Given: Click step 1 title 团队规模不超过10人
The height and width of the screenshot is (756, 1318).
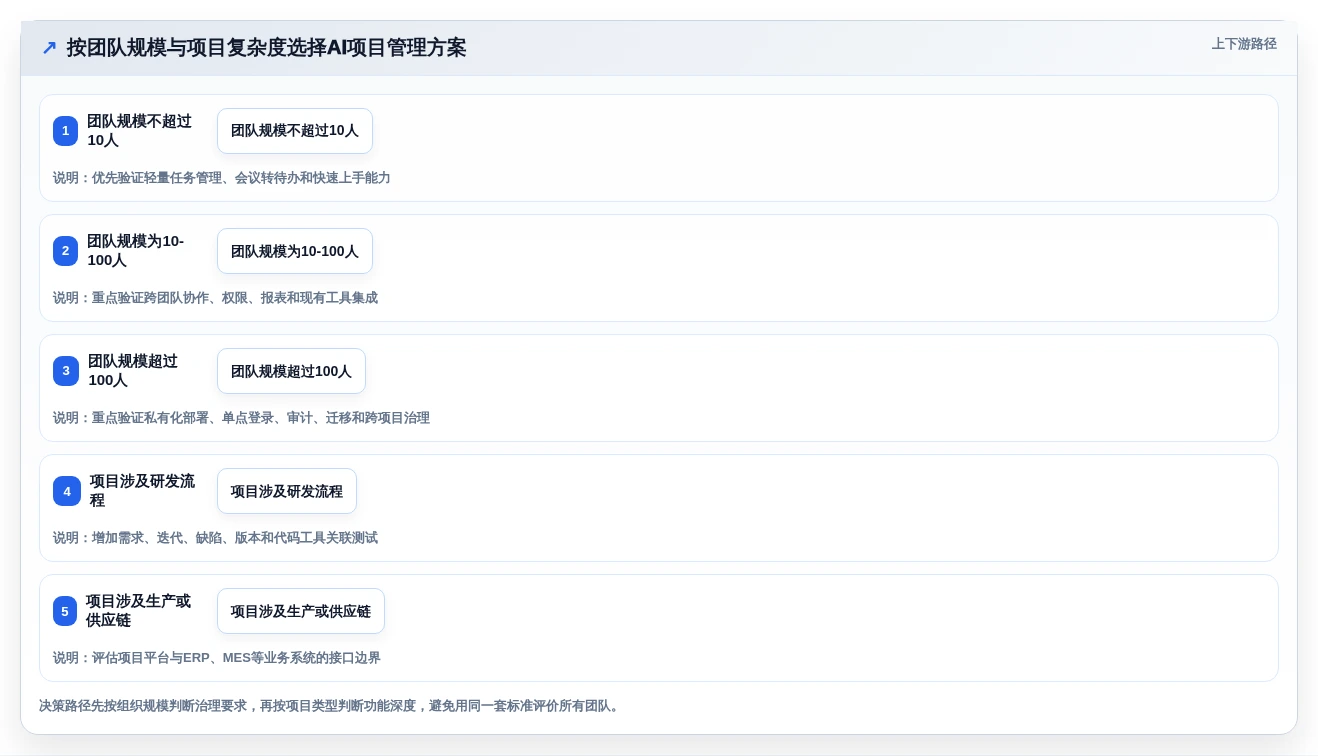Looking at the screenshot, I should click(139, 131).
